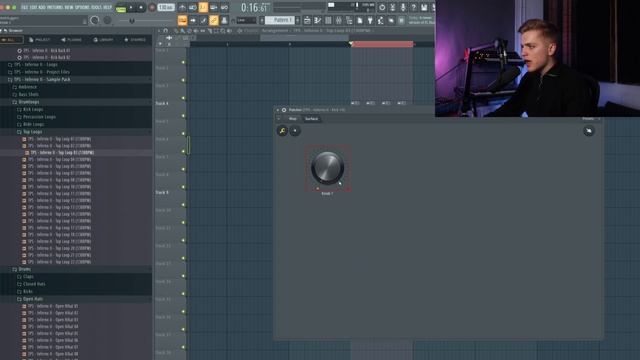640x360 pixels.
Task: Open the Channel rack view icon
Action: click(328, 20)
